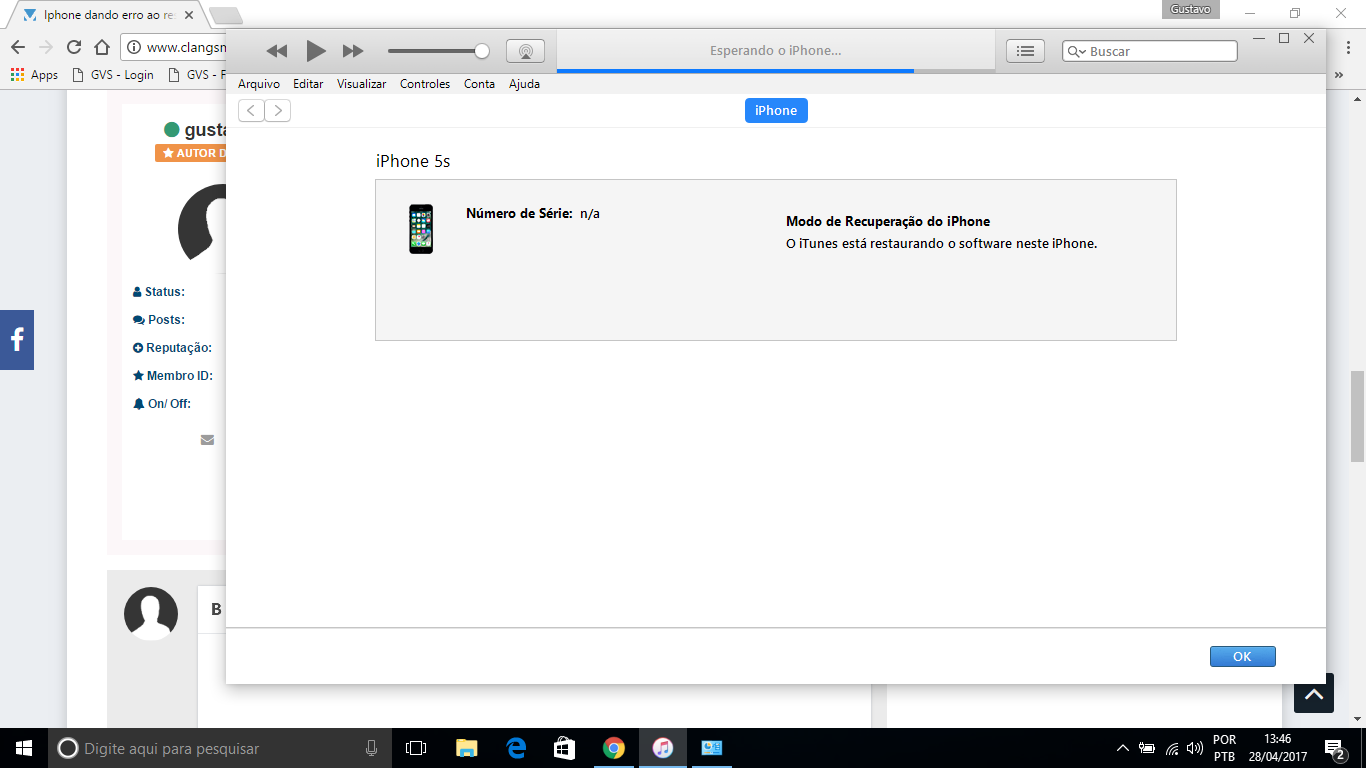
Task: Click the commenter avatar in the web page
Action: point(151,614)
